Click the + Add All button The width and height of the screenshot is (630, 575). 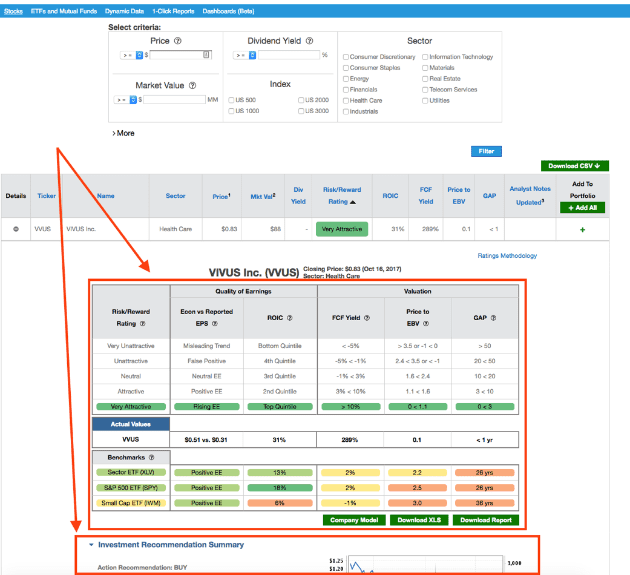pos(582,208)
